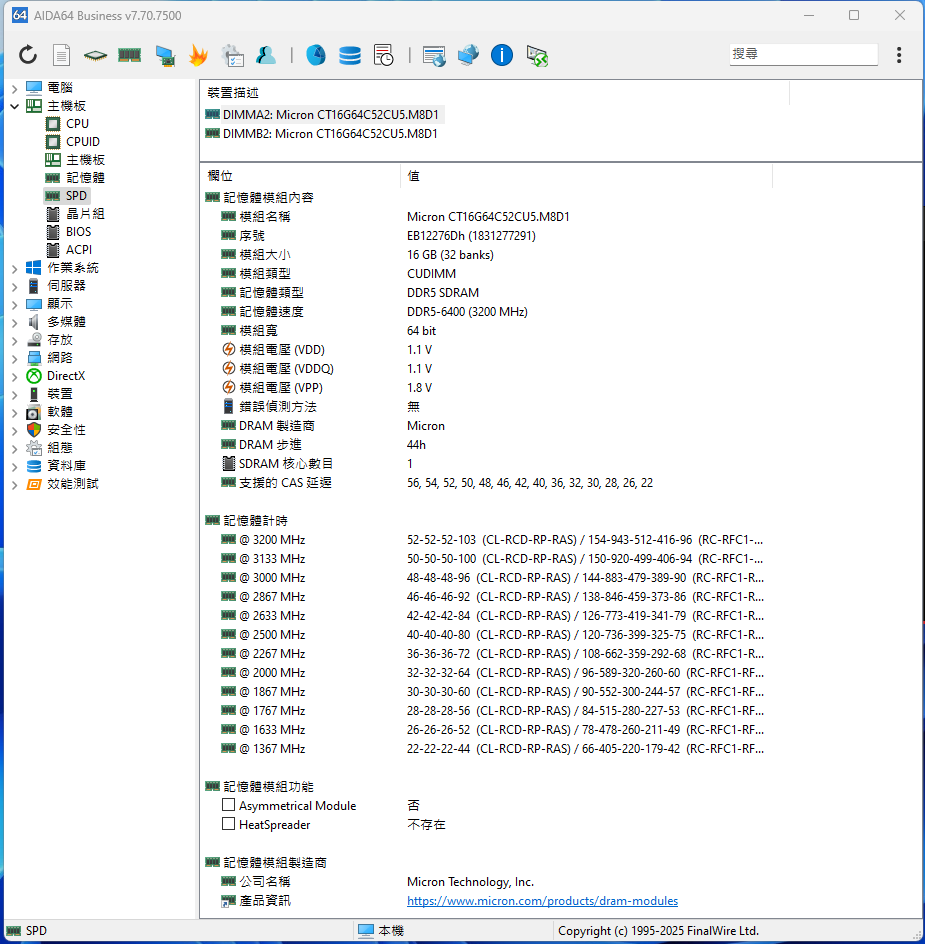
Task: Open the CPU chip toolbar shortcut
Action: [x=95, y=56]
